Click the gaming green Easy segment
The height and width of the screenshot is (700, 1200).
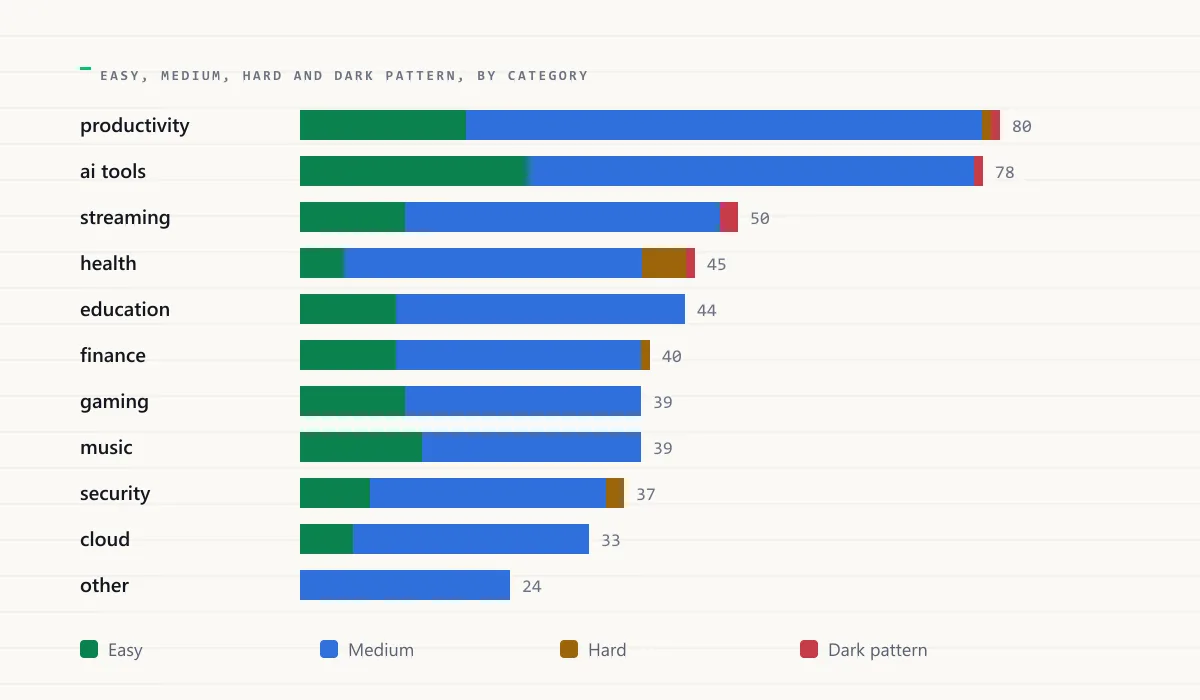click(x=352, y=401)
